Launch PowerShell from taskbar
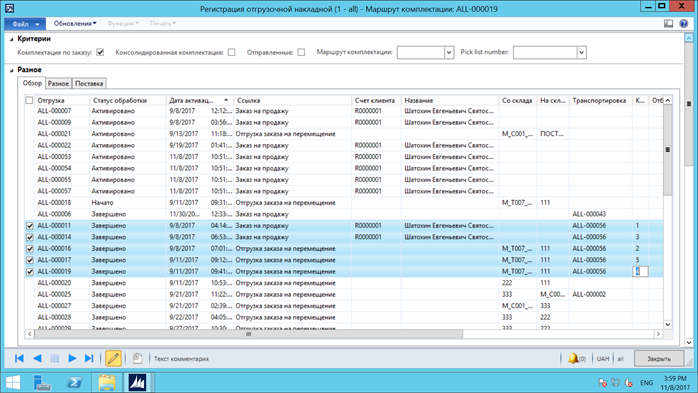 click(74, 382)
